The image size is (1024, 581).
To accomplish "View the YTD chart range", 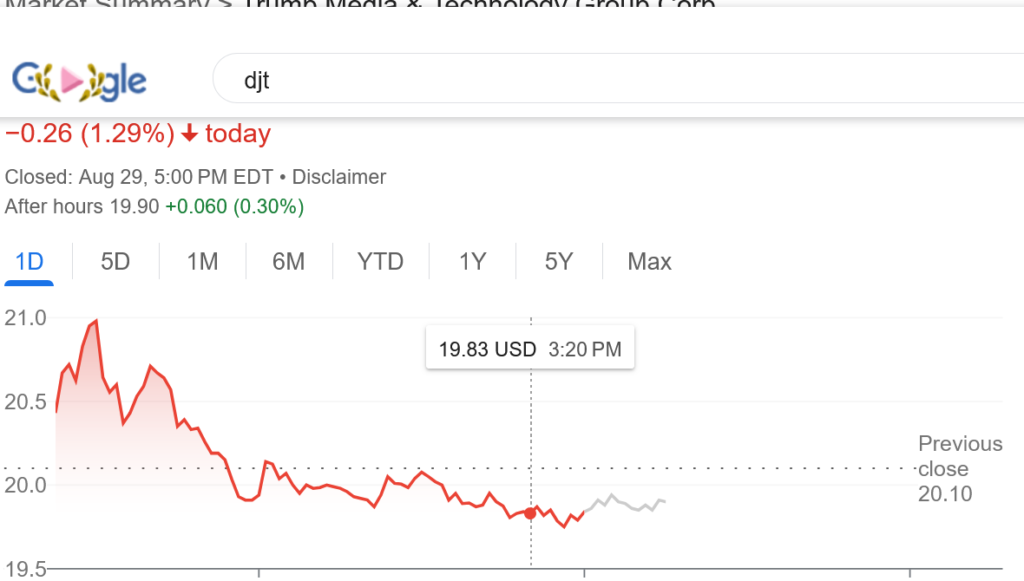I will coord(380,262).
